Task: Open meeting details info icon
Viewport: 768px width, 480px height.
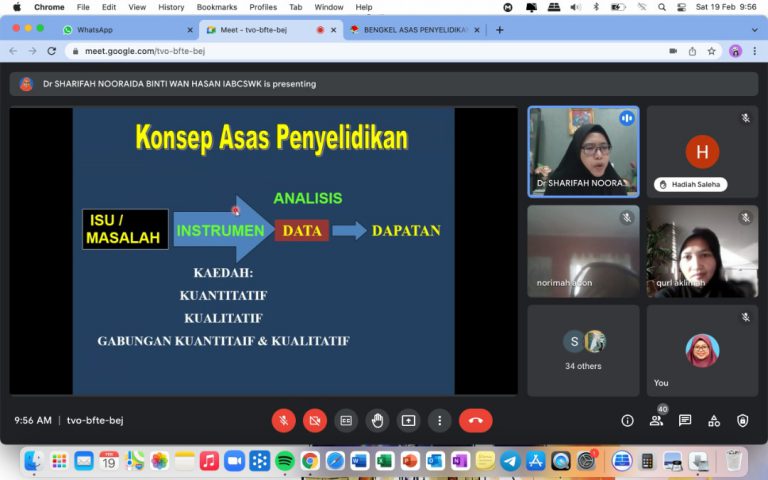Action: pyautogui.click(x=627, y=421)
